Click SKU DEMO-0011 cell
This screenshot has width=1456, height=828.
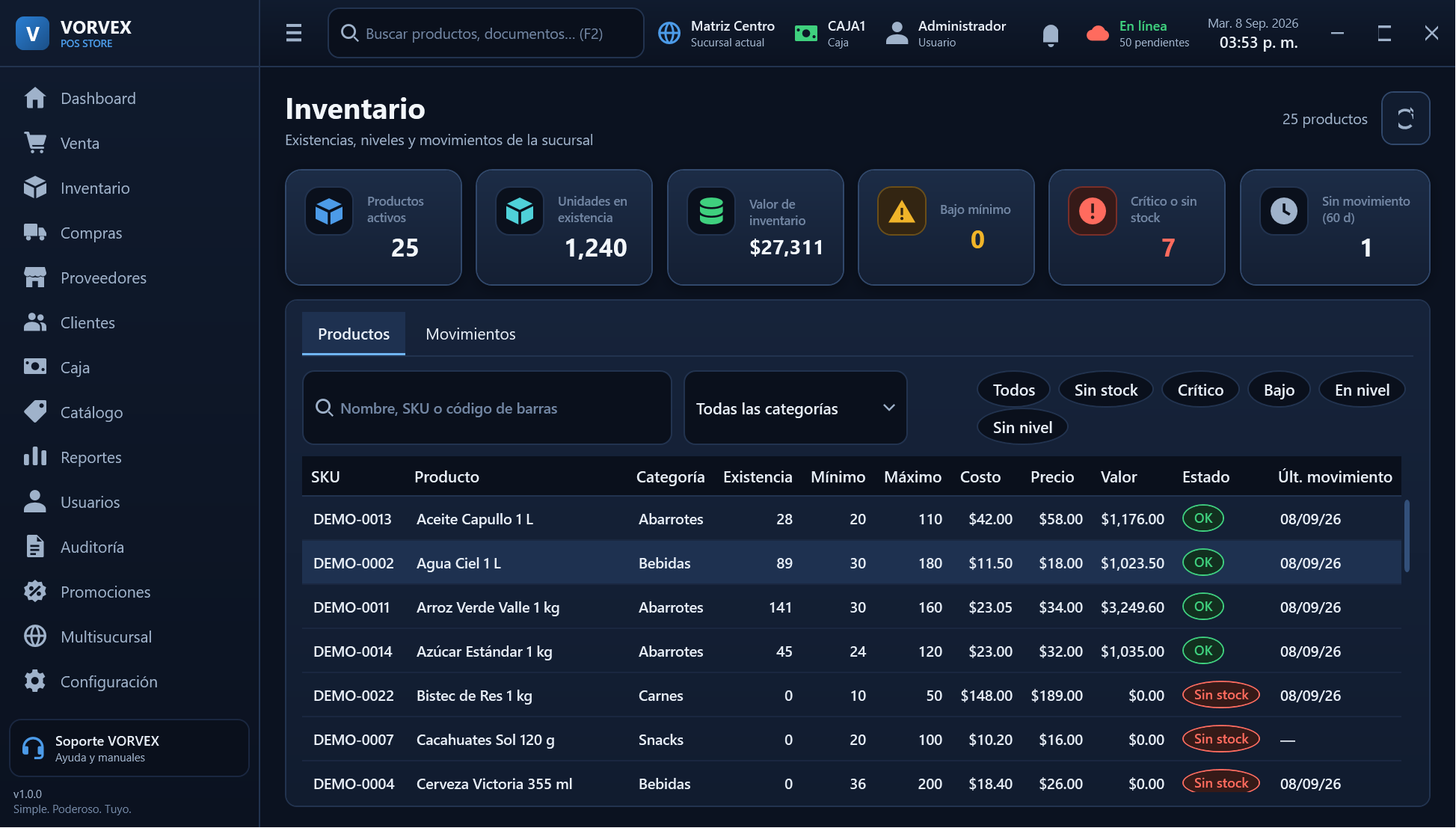(351, 607)
